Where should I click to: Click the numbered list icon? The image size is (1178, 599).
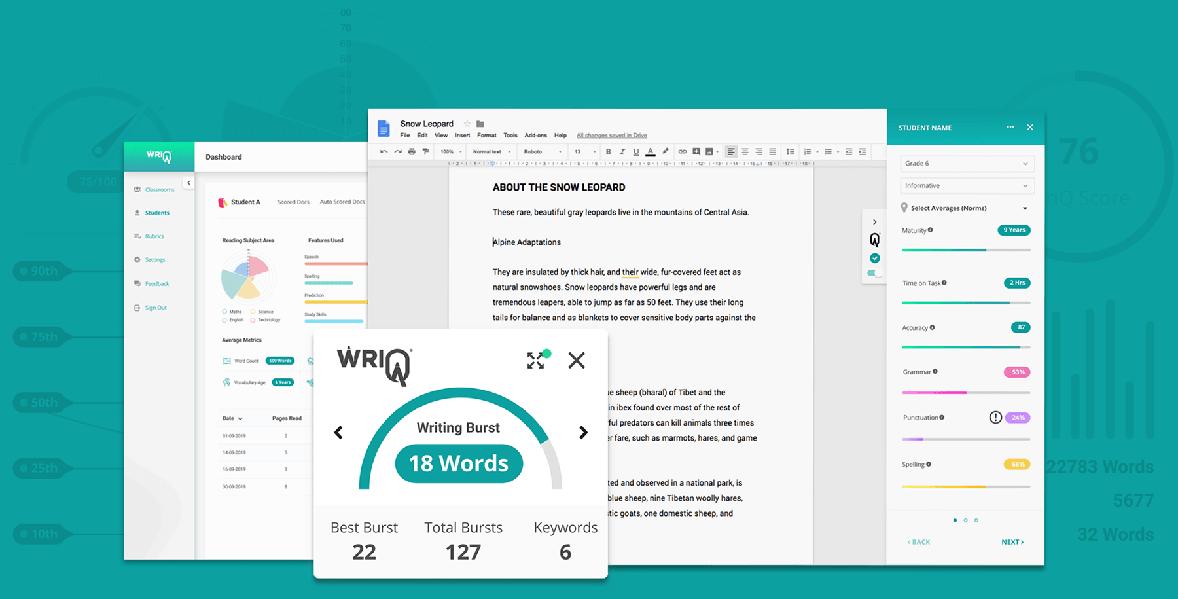pyautogui.click(x=808, y=151)
